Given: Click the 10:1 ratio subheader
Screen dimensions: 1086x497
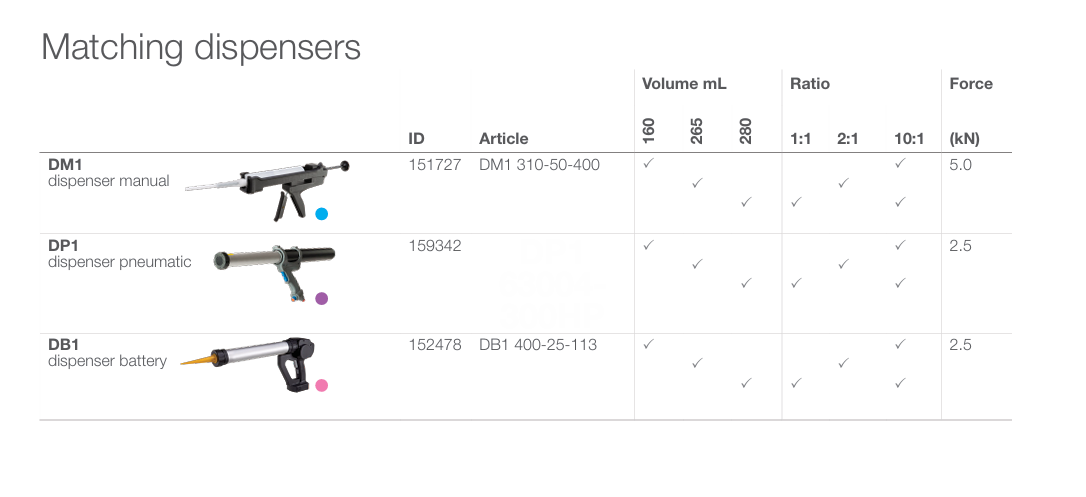Looking at the screenshot, I should pos(909,139).
